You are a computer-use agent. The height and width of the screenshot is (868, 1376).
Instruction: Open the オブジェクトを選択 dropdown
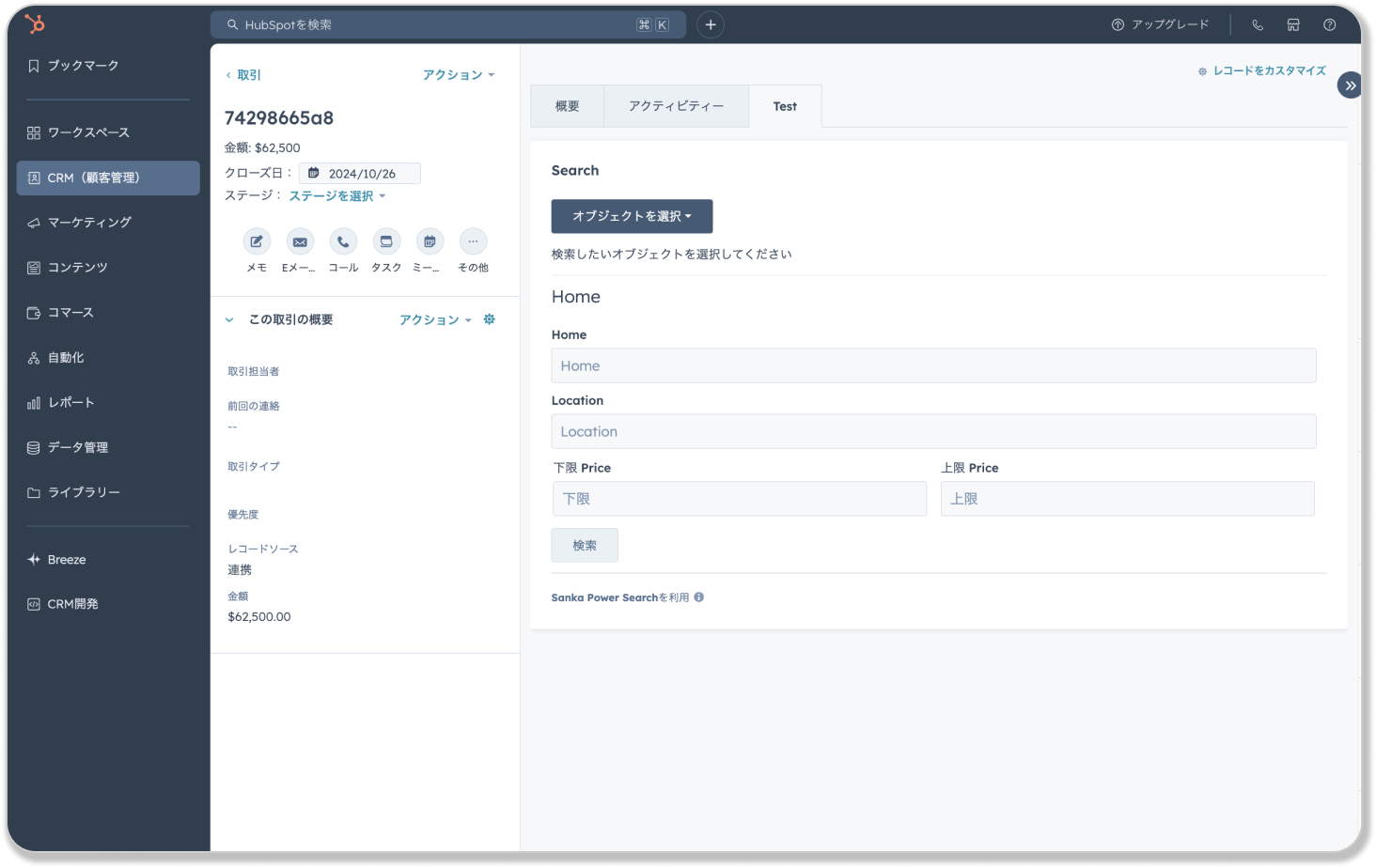point(632,216)
